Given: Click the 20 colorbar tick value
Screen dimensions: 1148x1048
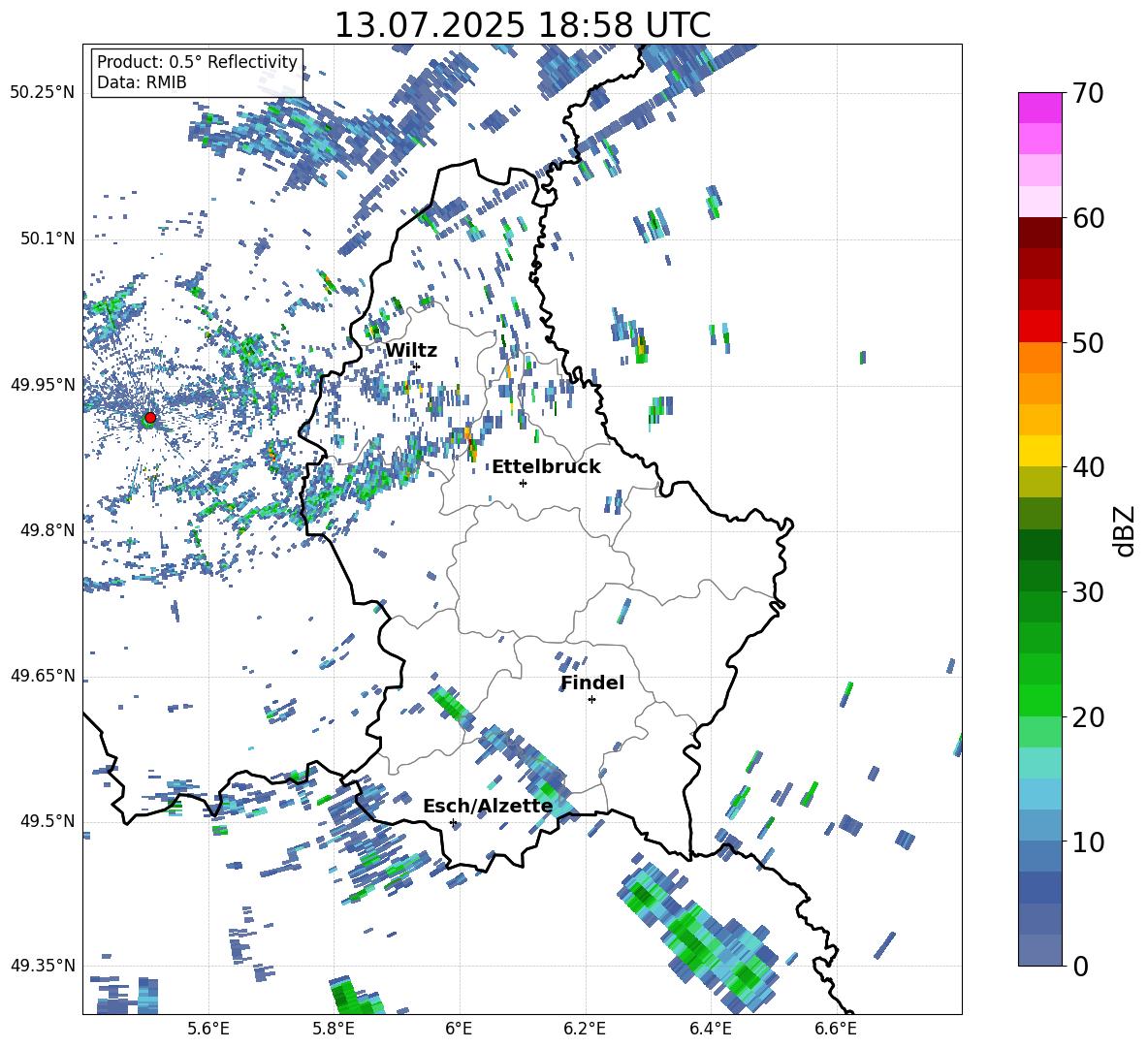Looking at the screenshot, I should pyautogui.click(x=1088, y=716).
